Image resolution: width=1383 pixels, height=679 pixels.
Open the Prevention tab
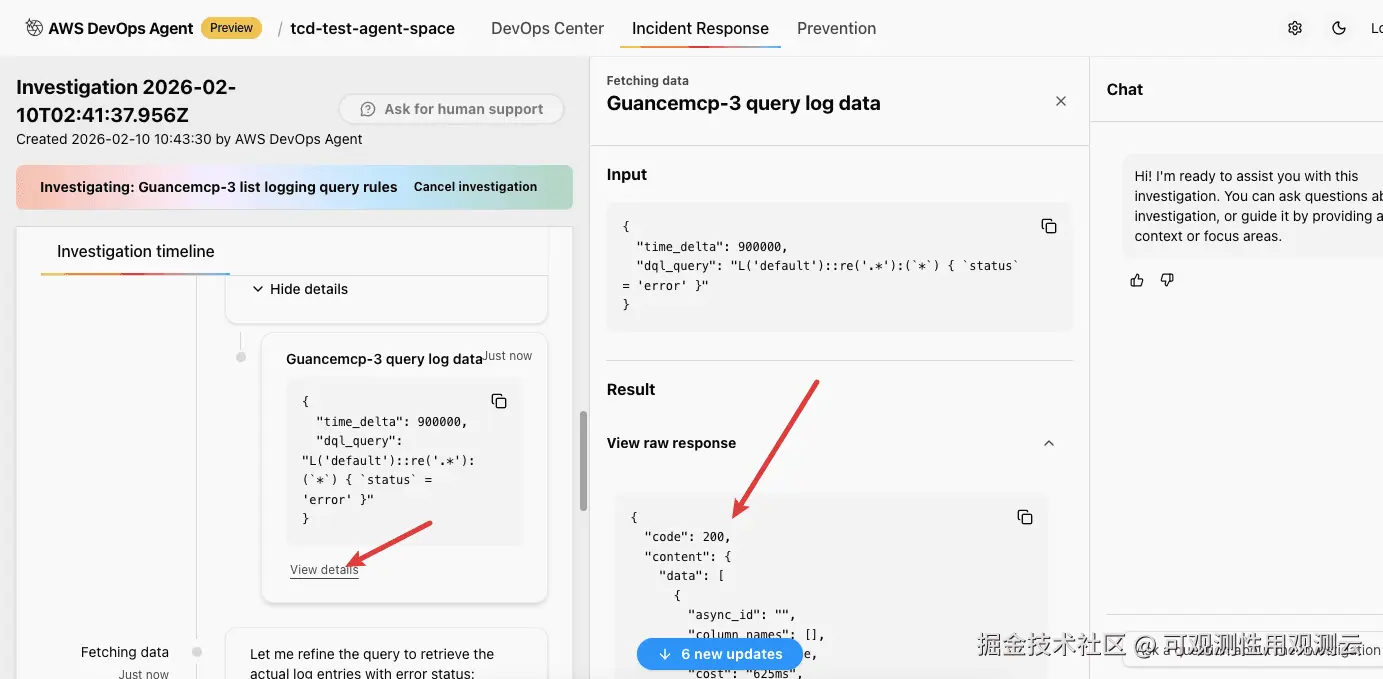tap(836, 28)
